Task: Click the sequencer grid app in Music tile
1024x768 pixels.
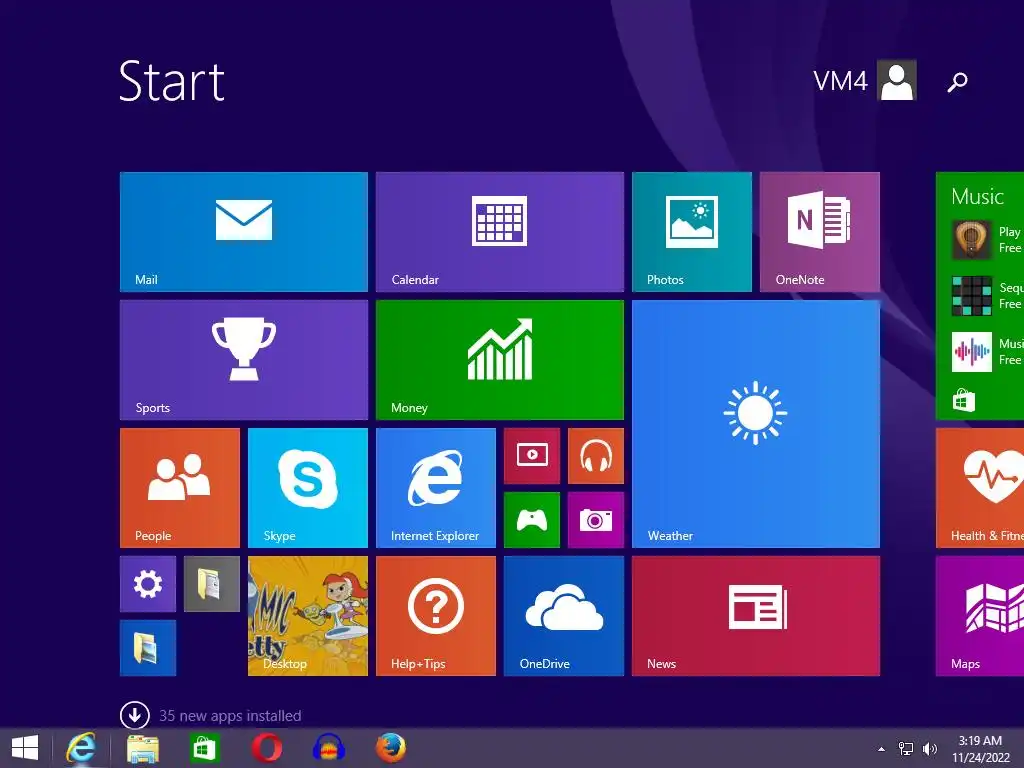Action: pos(971,296)
